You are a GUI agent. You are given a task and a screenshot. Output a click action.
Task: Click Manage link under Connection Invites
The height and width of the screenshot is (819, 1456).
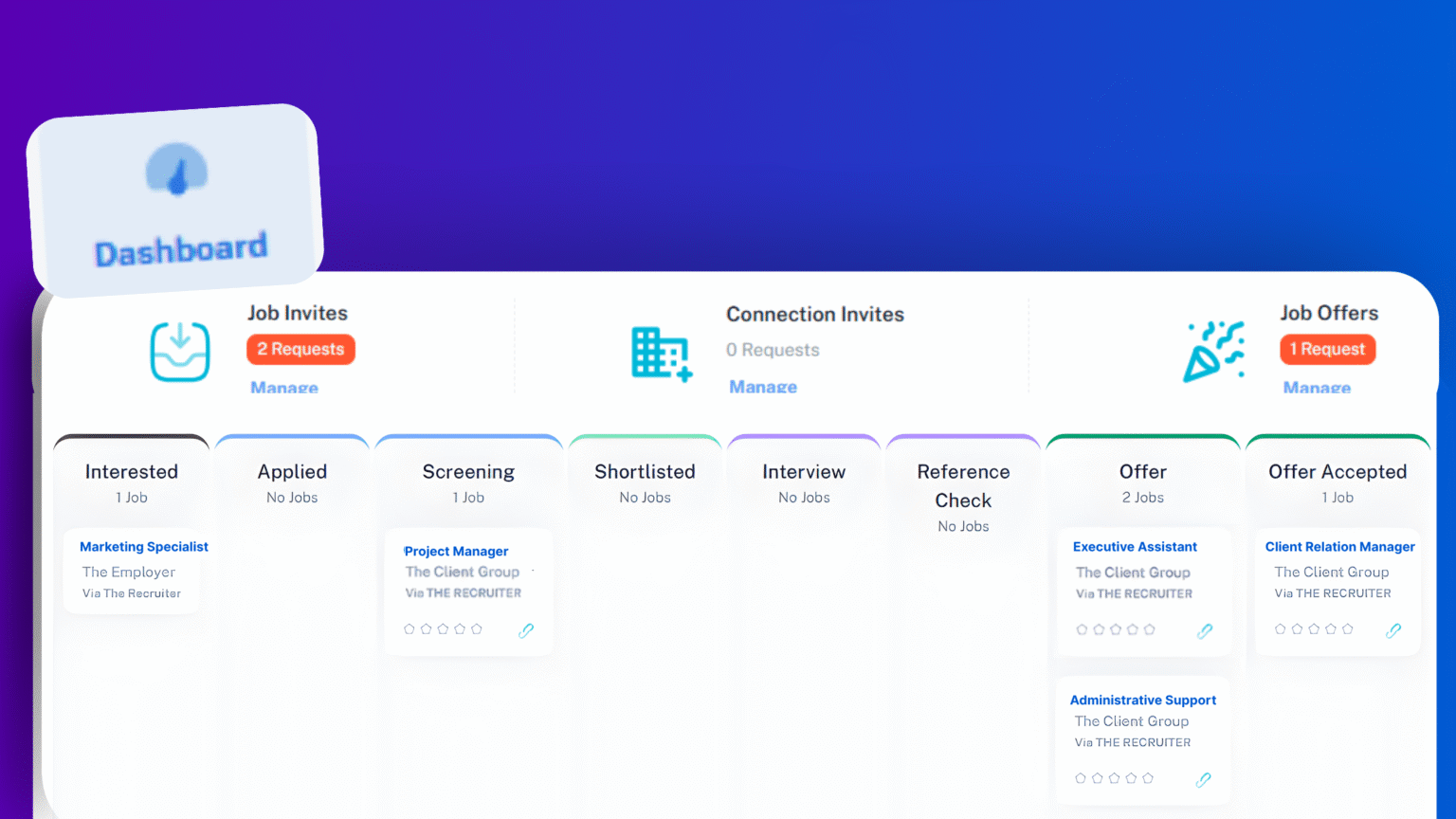(x=763, y=387)
